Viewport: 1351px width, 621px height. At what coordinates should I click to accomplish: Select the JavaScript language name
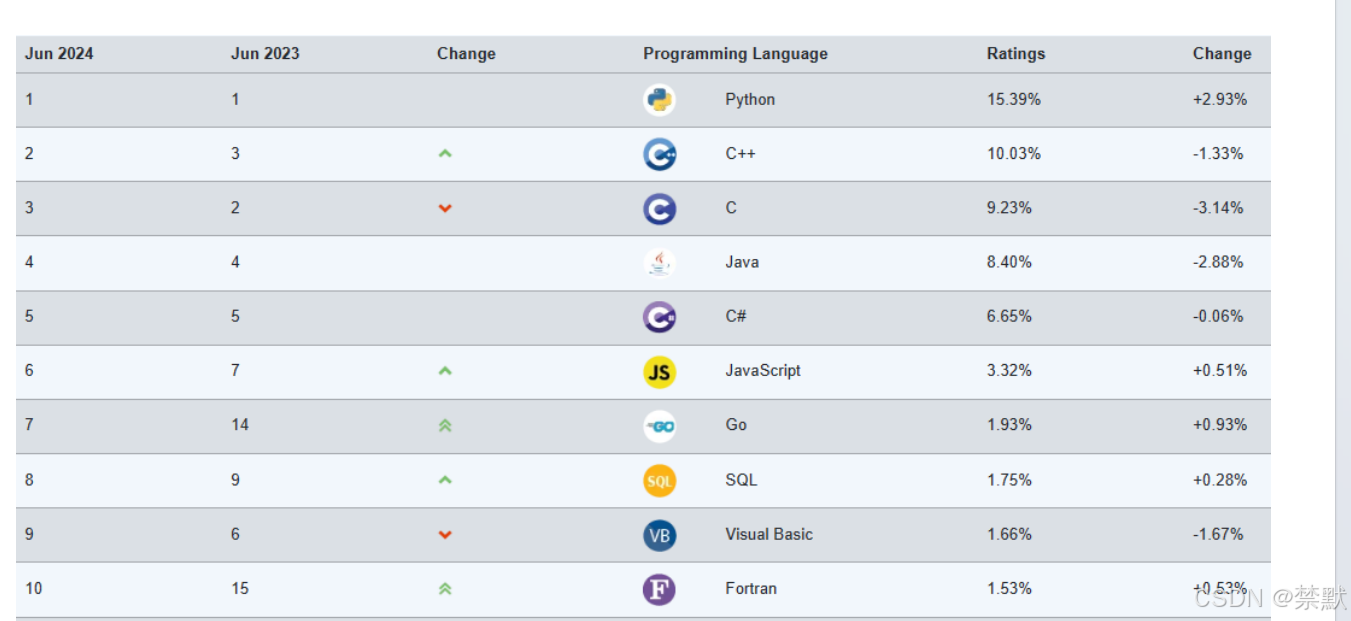pyautogui.click(x=763, y=371)
